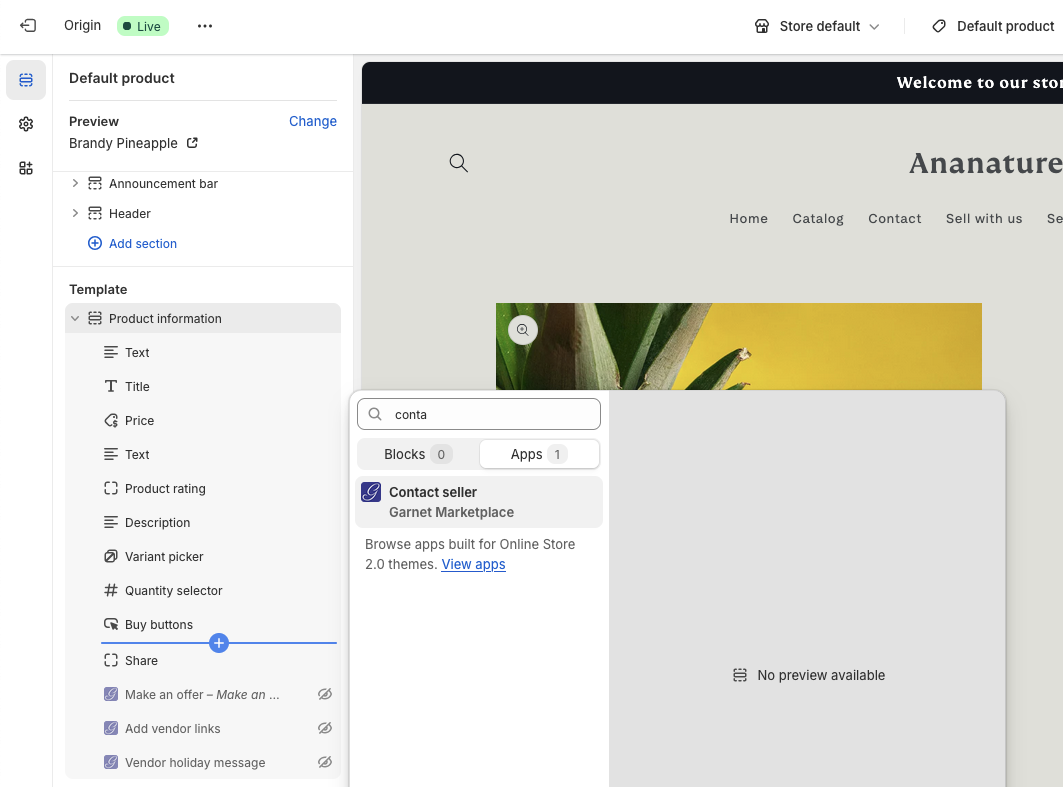Expand the Header section

tap(75, 213)
